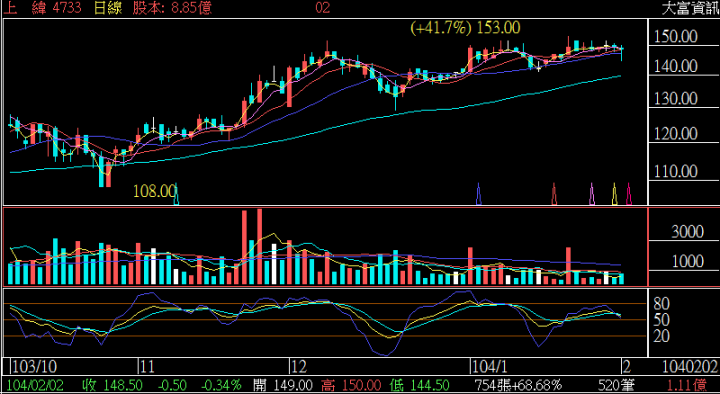The width and height of the screenshot is (720, 394).
Task: Click the blue triangle marker below January candles
Action: point(478,194)
